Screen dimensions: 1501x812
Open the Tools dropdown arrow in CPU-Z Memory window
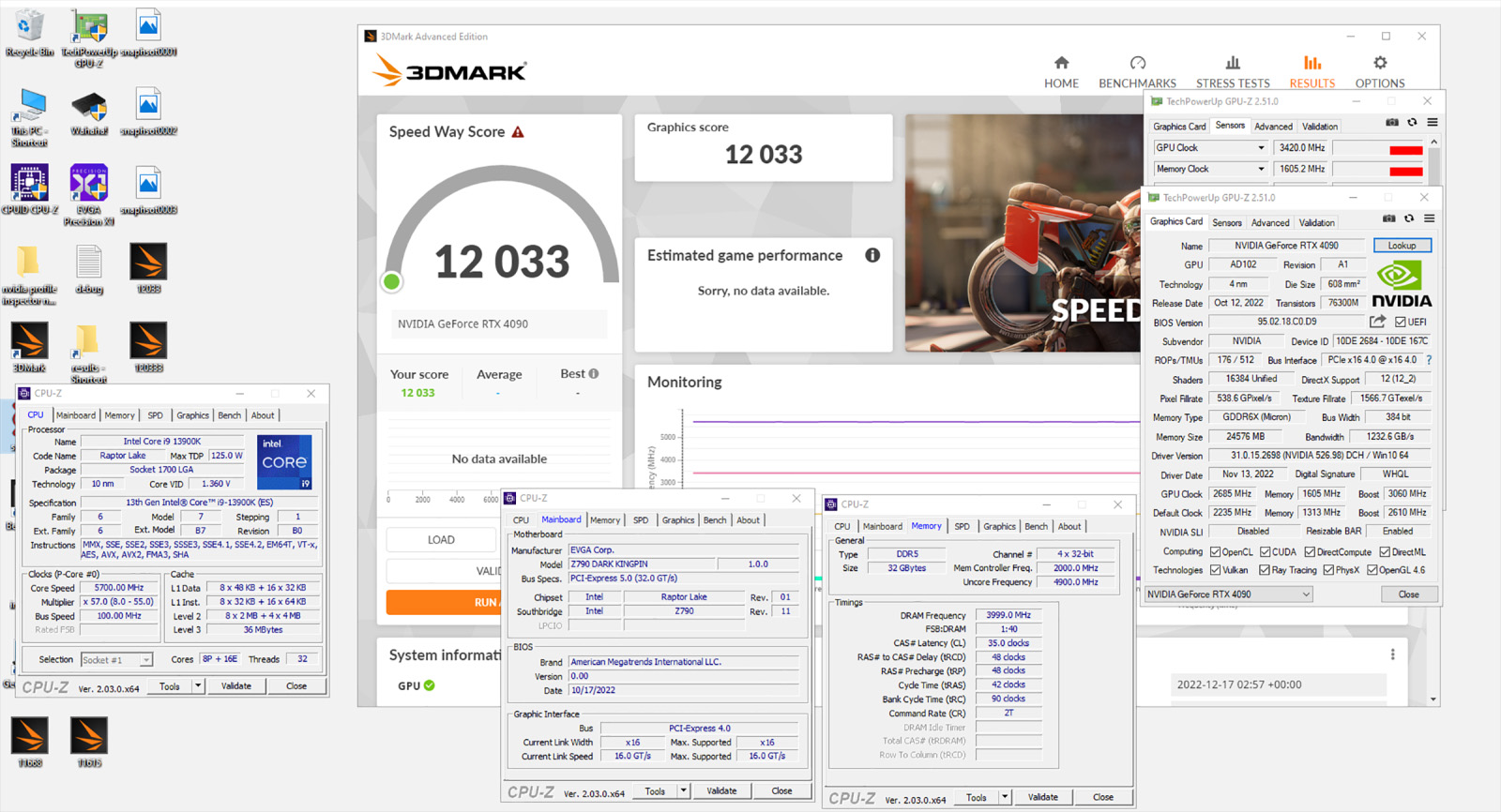click(1005, 798)
